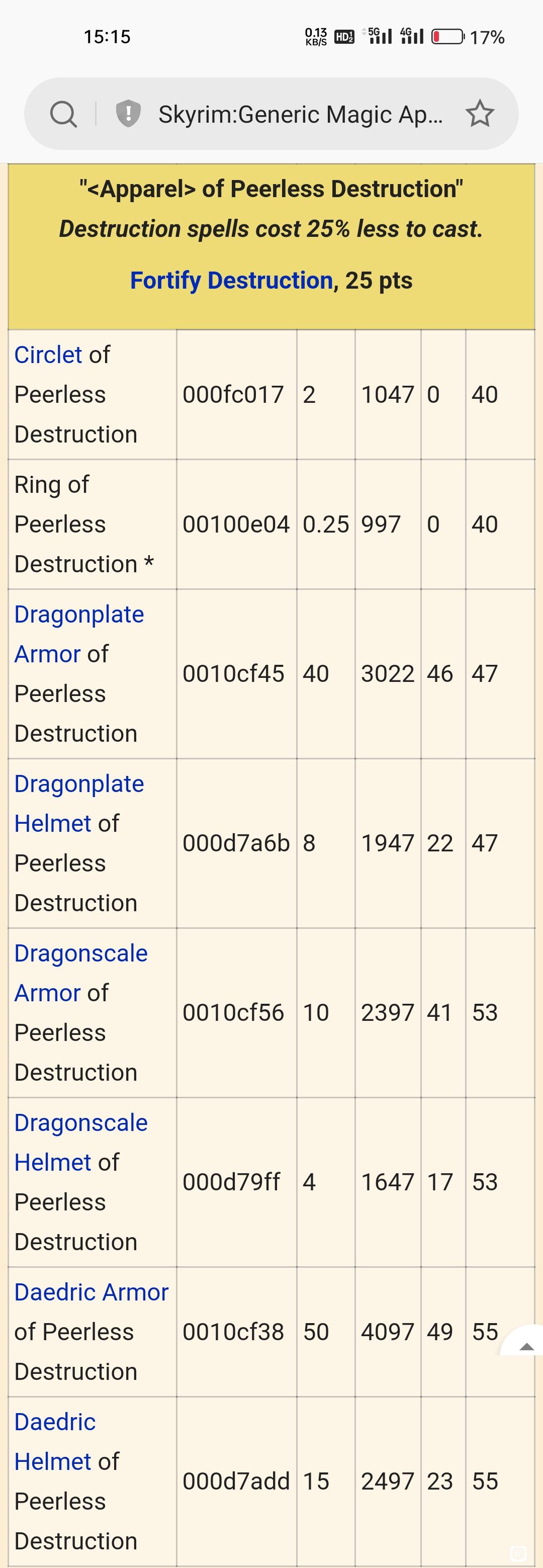
Task: Open the Daedric Armor link
Action: (x=92, y=1292)
